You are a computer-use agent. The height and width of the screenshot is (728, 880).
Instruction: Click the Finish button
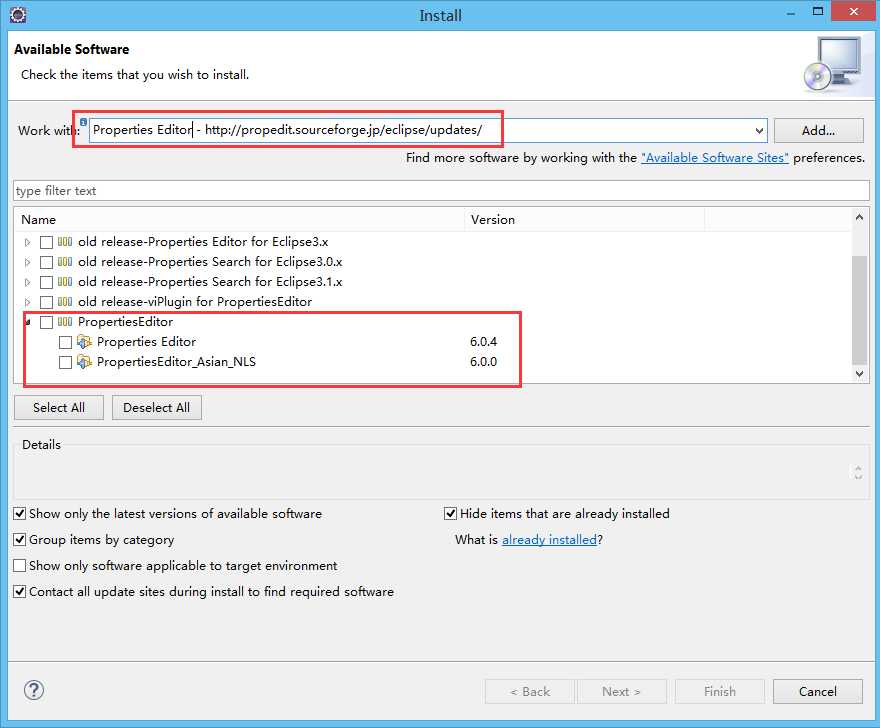(719, 692)
